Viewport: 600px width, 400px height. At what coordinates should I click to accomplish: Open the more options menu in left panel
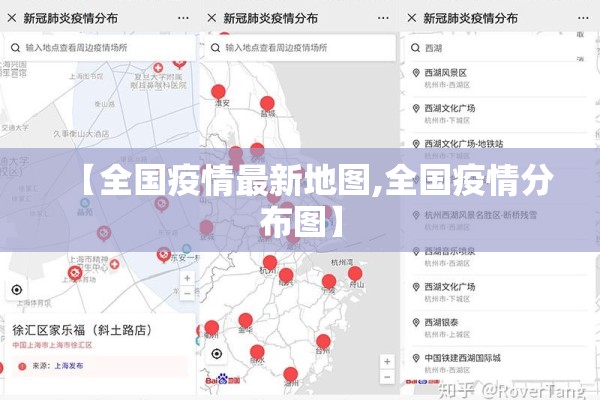tap(183, 18)
